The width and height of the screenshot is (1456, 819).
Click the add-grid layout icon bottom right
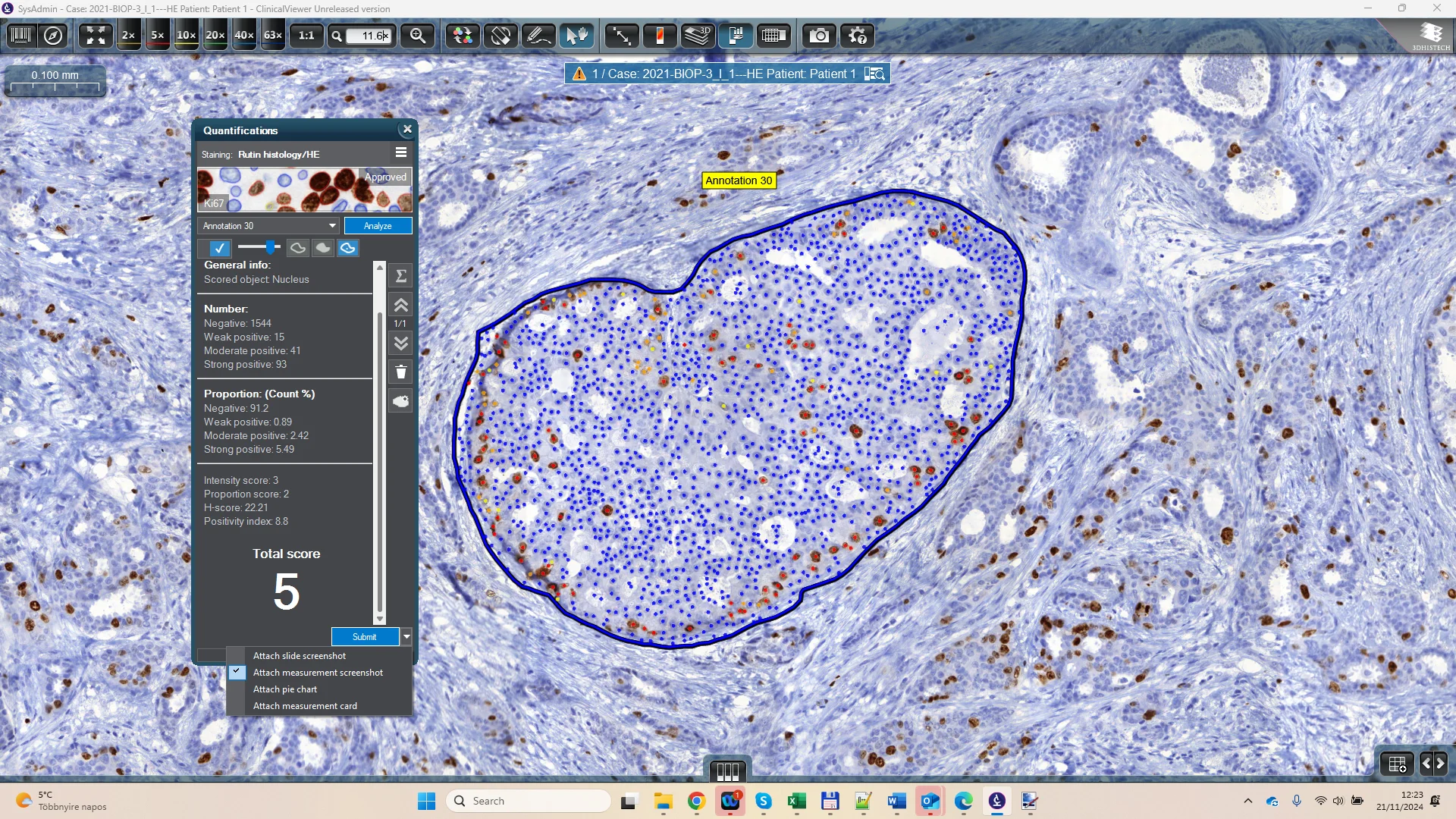pyautogui.click(x=1397, y=764)
